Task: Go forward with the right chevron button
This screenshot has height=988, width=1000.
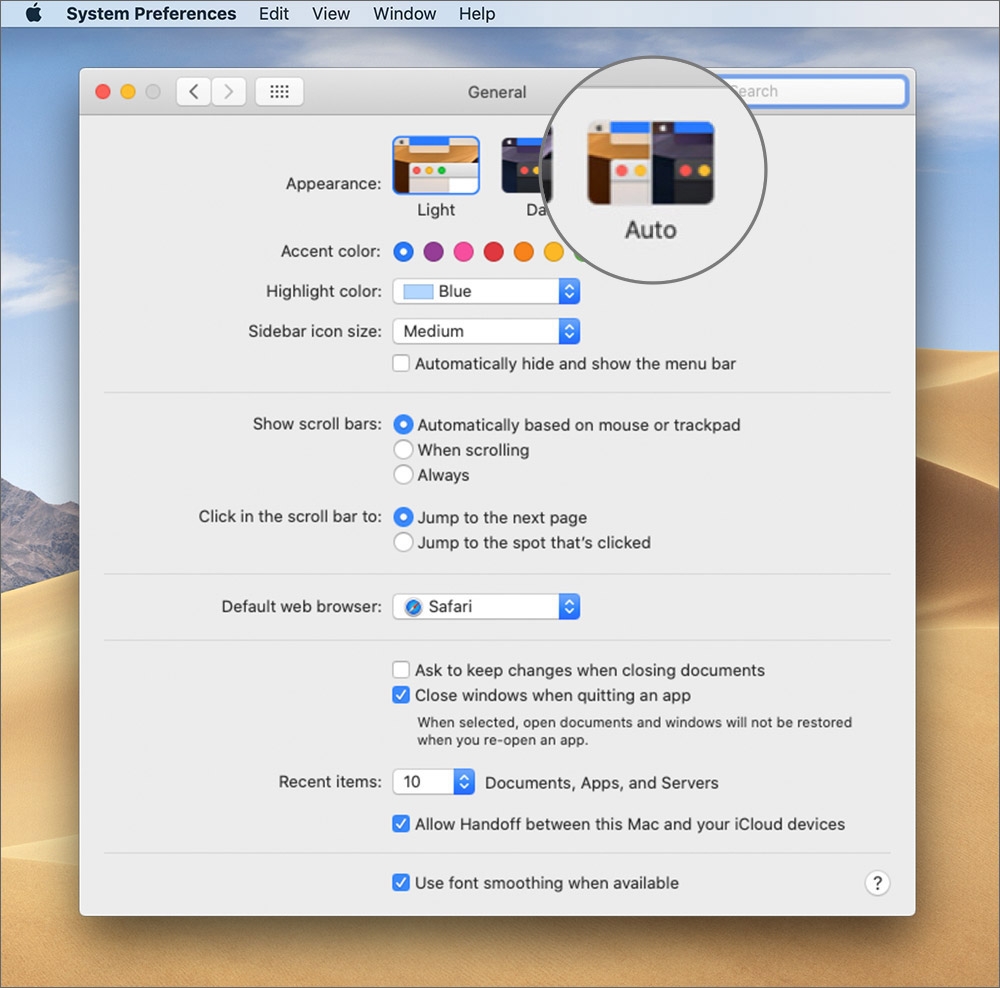Action: [x=228, y=92]
